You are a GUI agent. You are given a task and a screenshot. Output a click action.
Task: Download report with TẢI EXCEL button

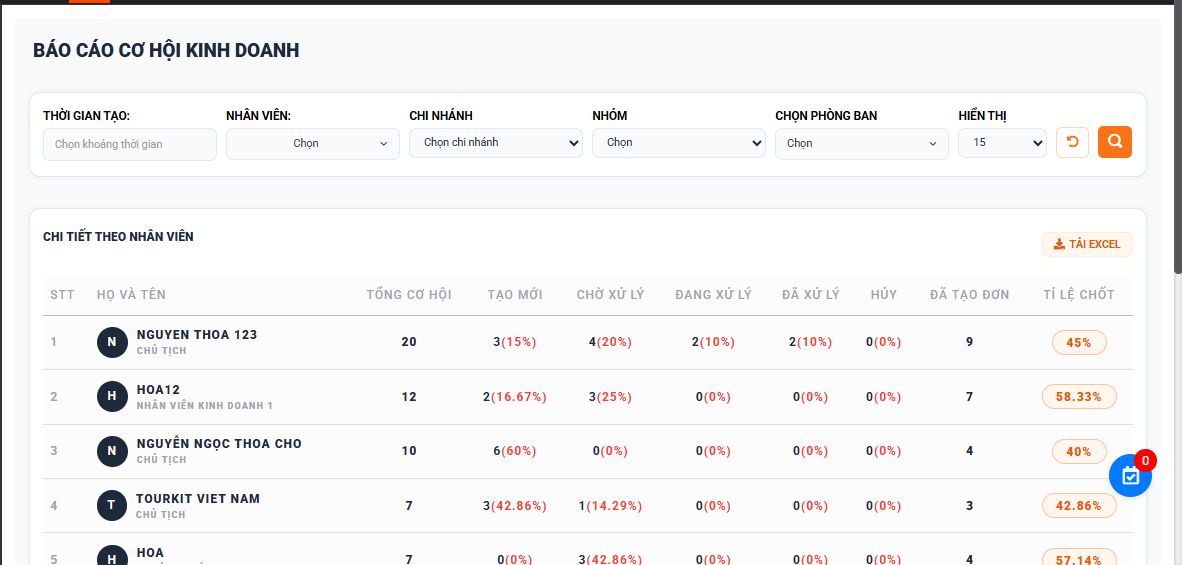[1087, 244]
